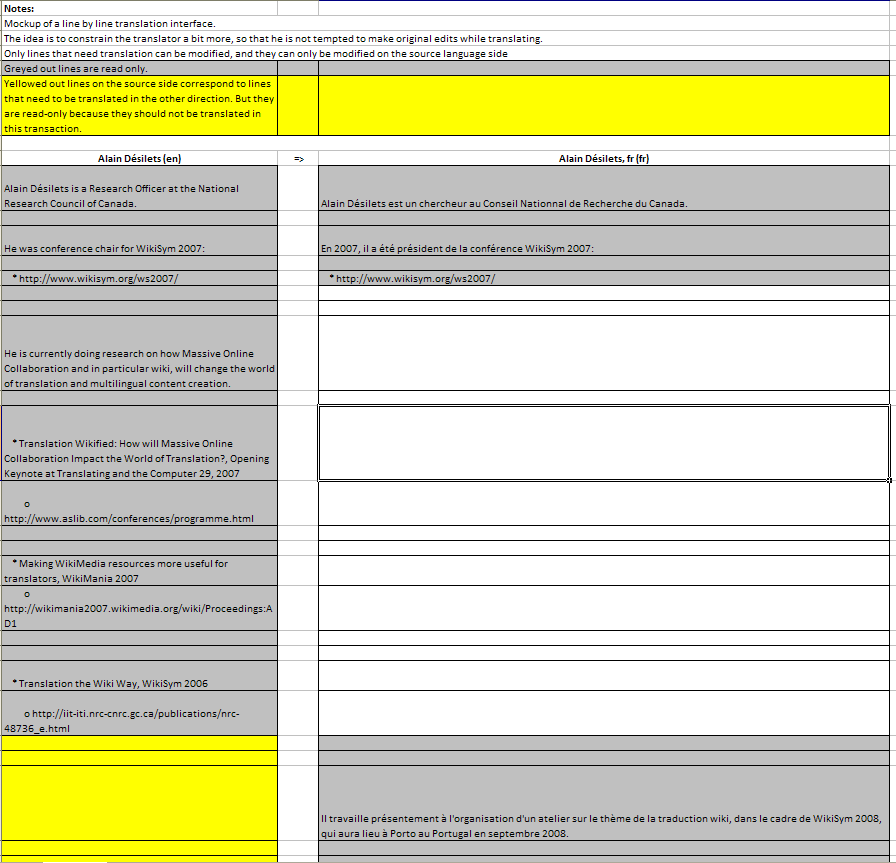Click the empty French cell beside the wikimania2007 URL
The height and width of the screenshot is (863, 896).
[x=604, y=608]
